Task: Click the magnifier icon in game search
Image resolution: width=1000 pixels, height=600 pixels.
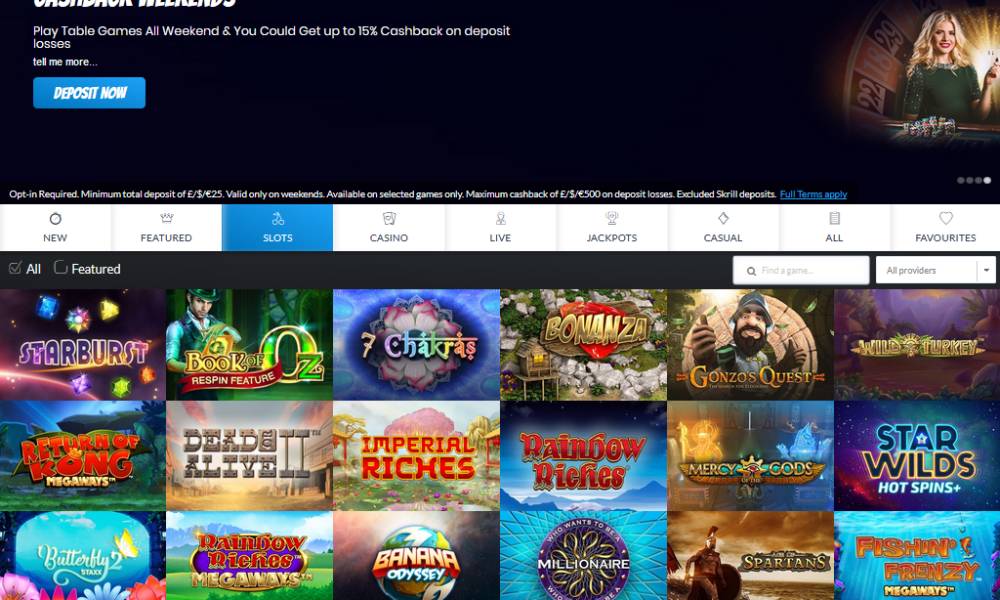Action: [751, 271]
